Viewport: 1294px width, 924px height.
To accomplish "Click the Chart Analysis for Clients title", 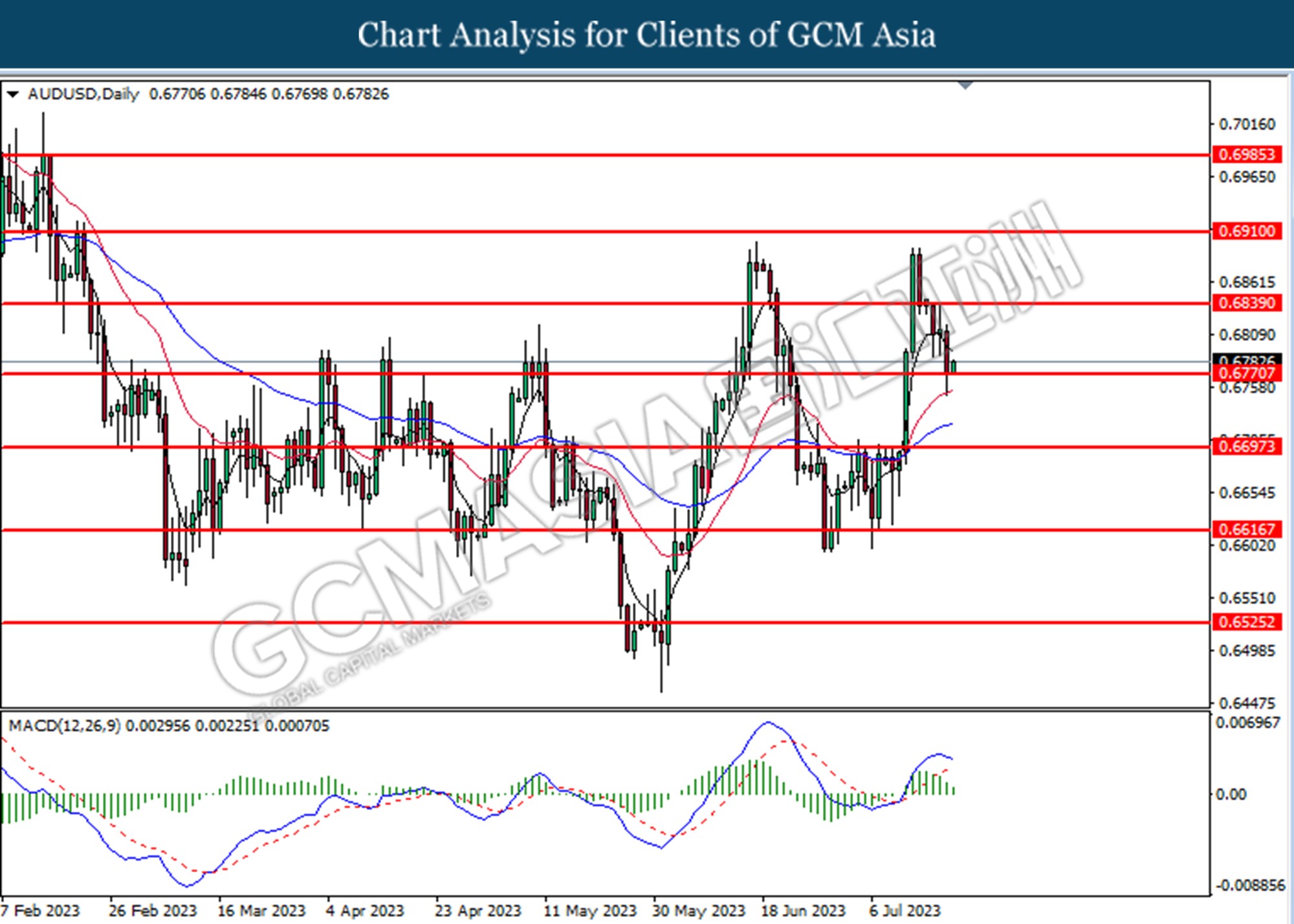I will click(x=646, y=35).
